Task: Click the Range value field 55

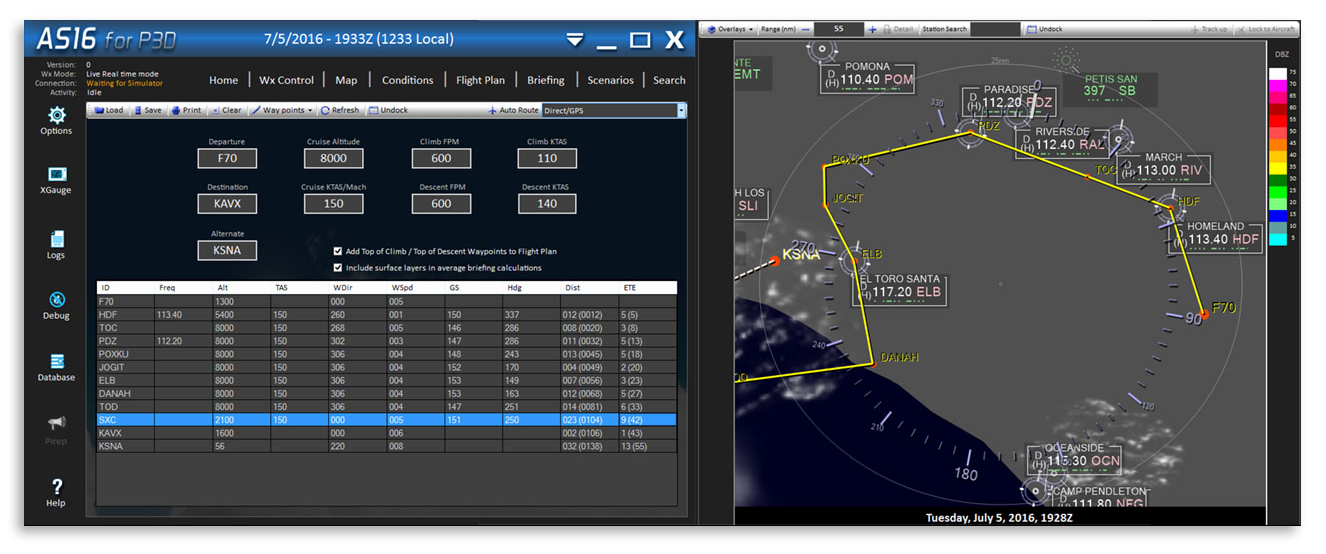Action: point(839,29)
